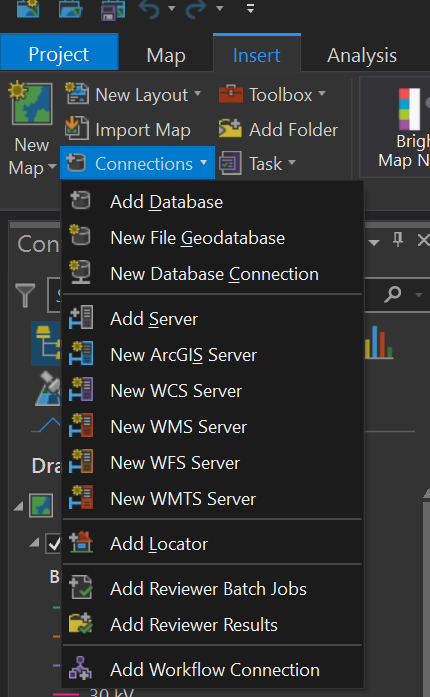Choose Add Server menu entry
This screenshot has width=430, height=697.
[x=213, y=319]
